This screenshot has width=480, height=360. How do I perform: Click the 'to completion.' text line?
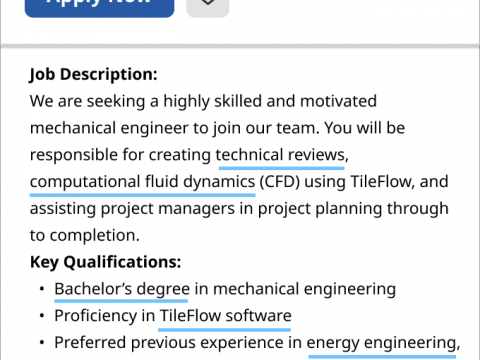pos(85,235)
